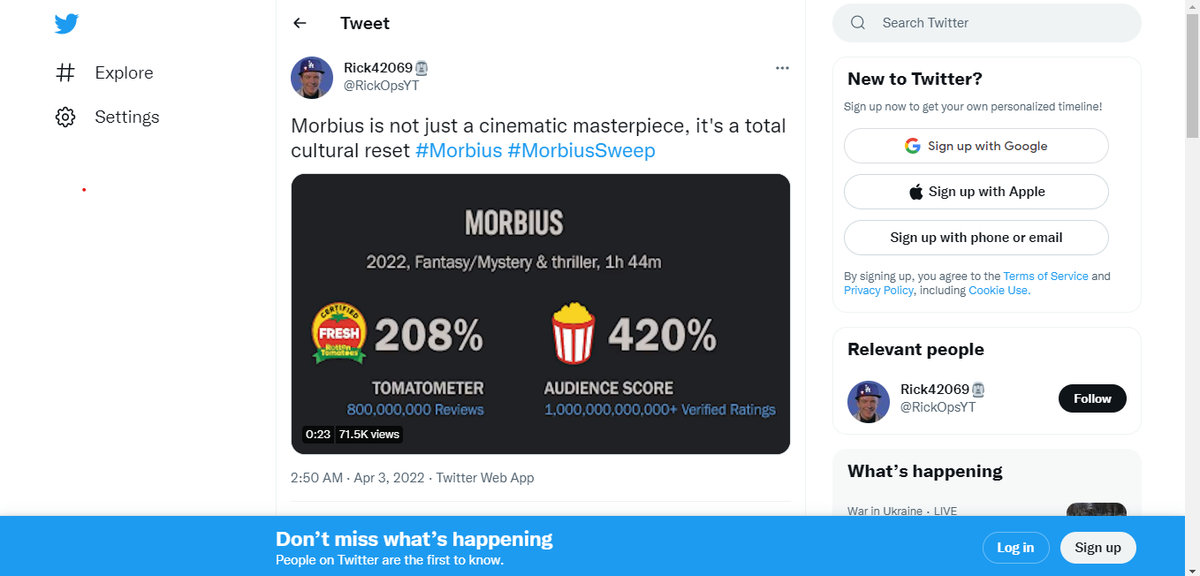
Task: Click Rick42069's avatar in the tweet
Action: pyautogui.click(x=311, y=77)
